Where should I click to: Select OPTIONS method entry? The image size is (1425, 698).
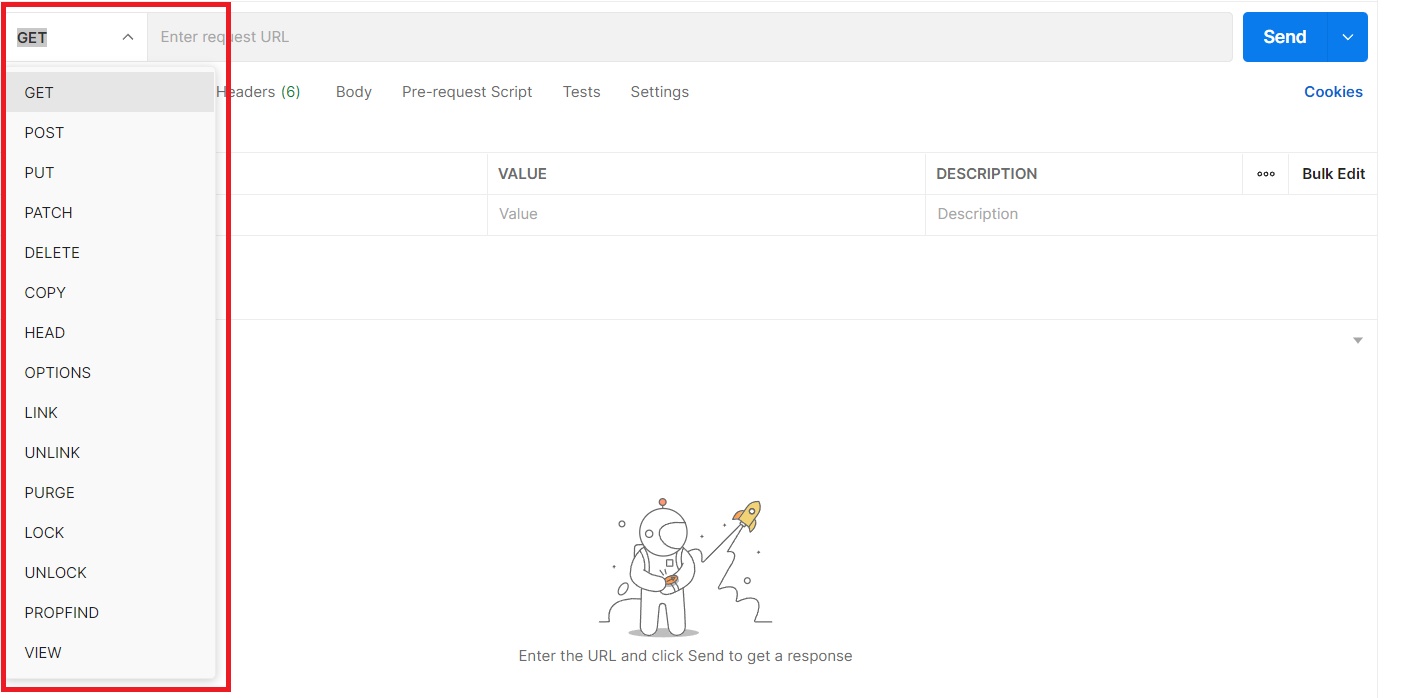(x=111, y=372)
